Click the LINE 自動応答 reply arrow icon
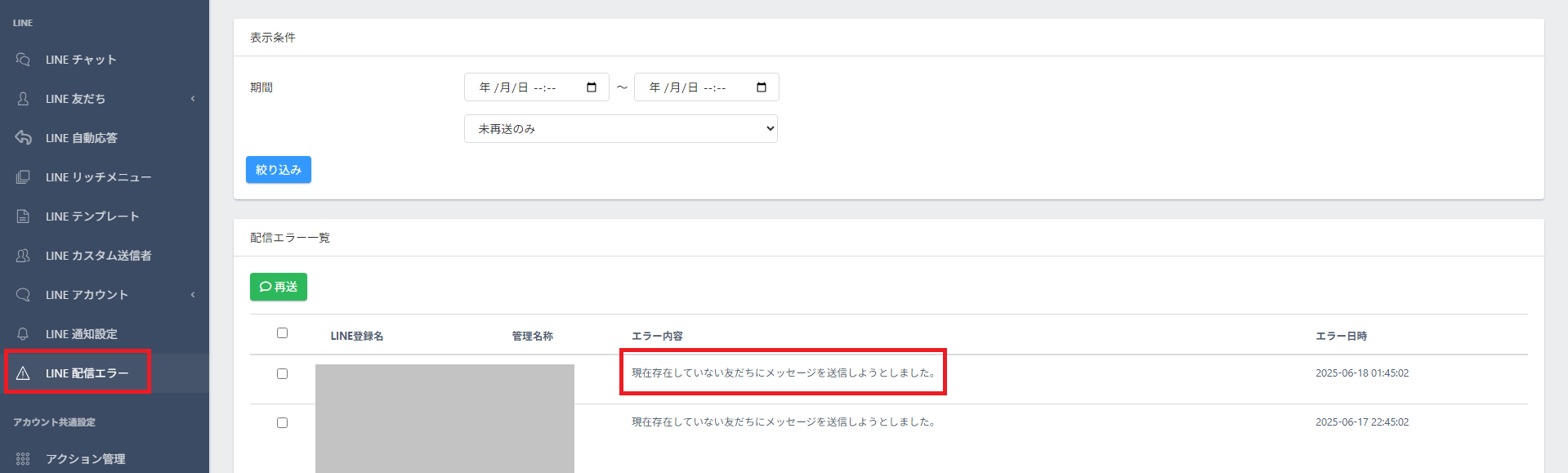Screen dimensions: 1568x473 (x=23, y=138)
